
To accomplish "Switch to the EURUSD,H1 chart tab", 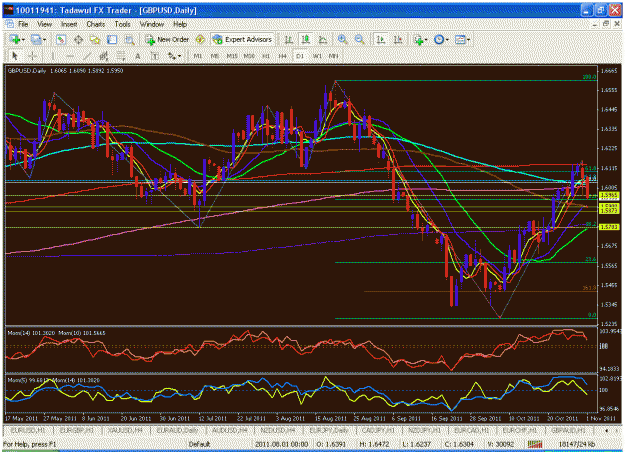I will click(x=28, y=430).
